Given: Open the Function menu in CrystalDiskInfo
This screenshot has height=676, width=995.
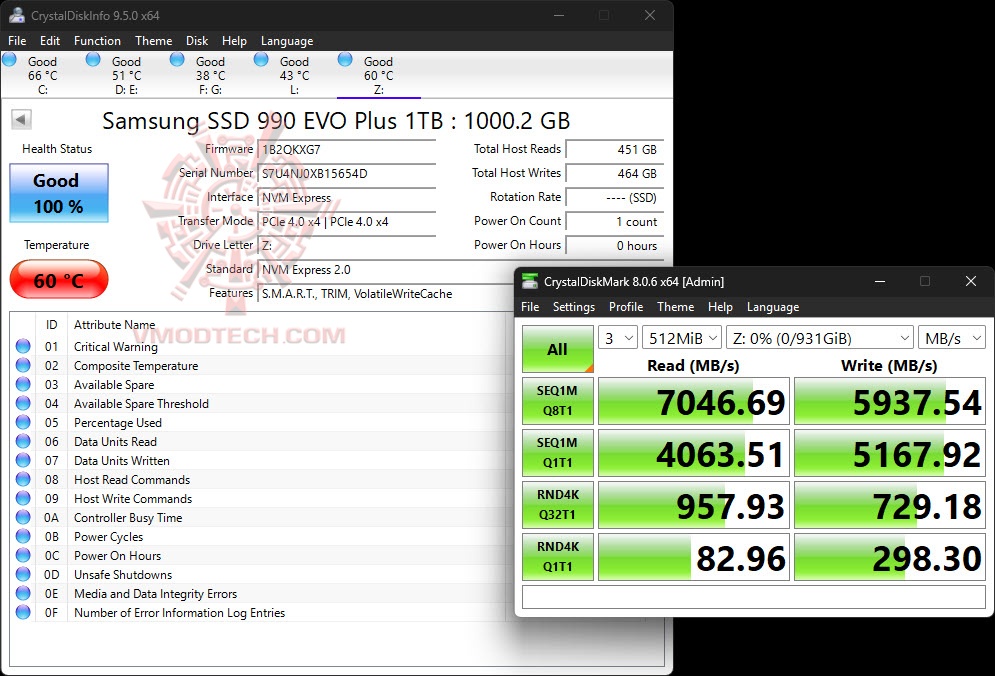Looking at the screenshot, I should click(x=97, y=41).
